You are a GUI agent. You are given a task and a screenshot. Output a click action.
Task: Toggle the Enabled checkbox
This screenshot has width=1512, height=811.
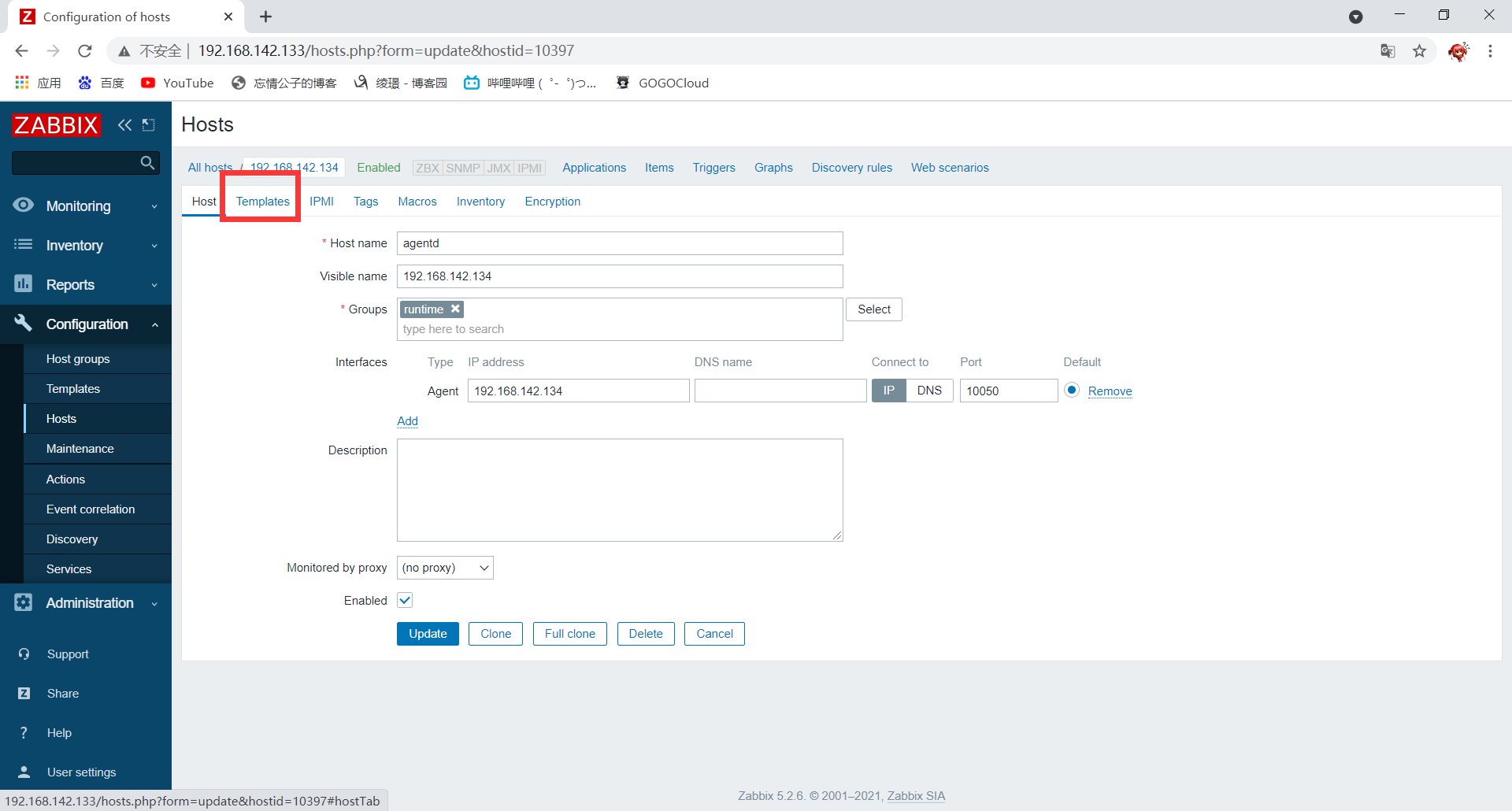click(405, 600)
